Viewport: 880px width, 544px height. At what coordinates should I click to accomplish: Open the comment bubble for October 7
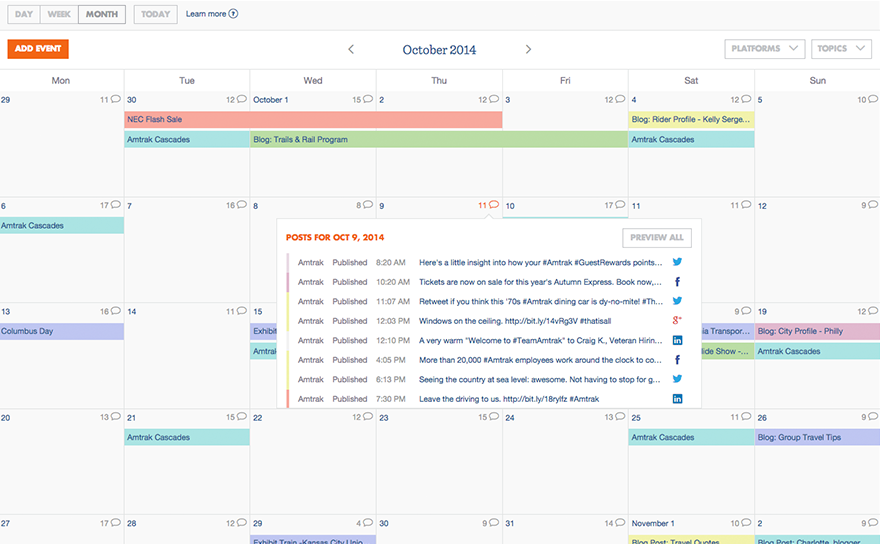tap(242, 205)
